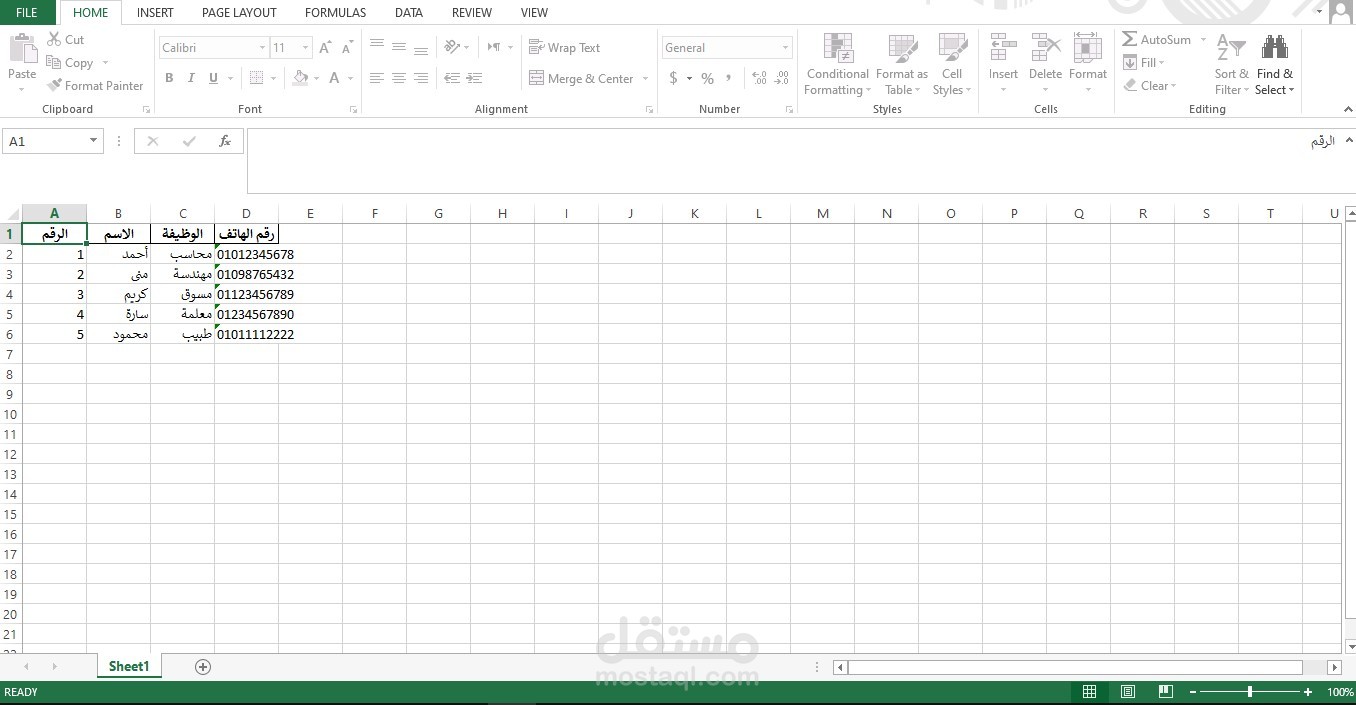Open the Clear options
Viewport: 1356px width, 705px height.
click(1149, 86)
